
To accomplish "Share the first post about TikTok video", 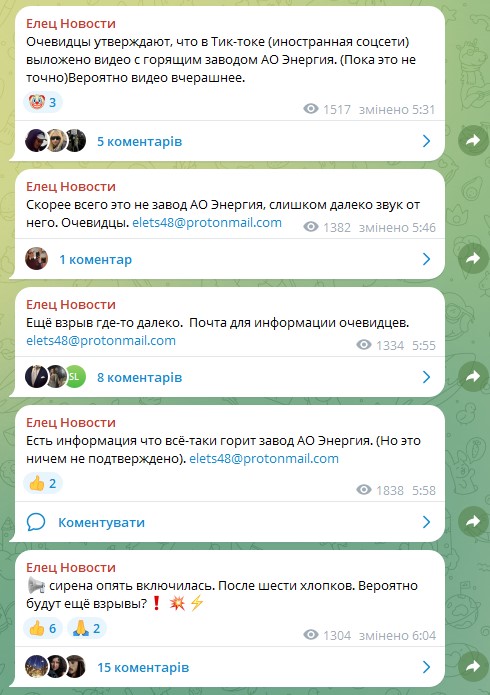I will coord(473,141).
